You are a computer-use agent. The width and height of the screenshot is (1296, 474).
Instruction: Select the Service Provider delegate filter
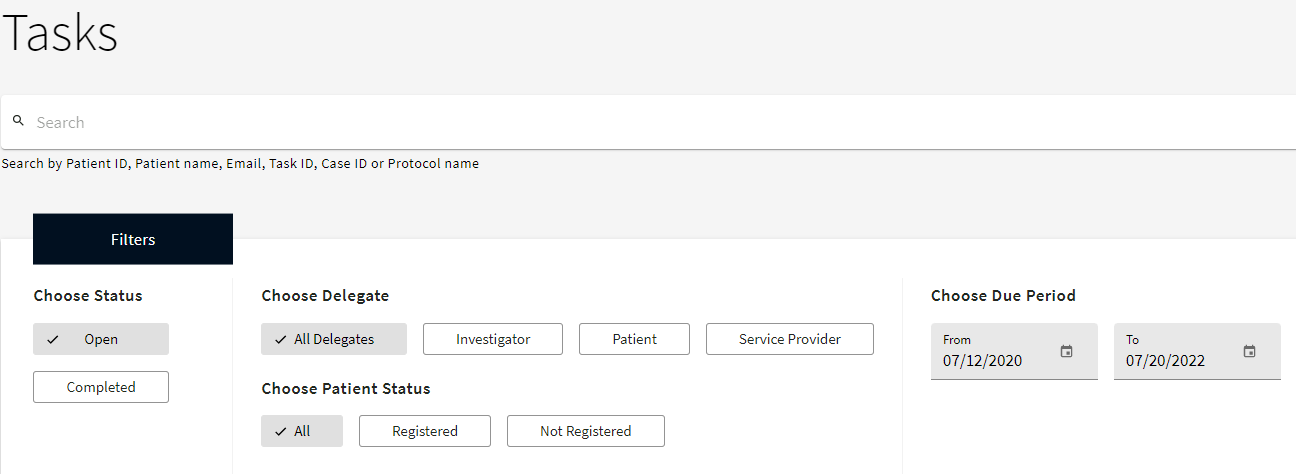point(789,339)
